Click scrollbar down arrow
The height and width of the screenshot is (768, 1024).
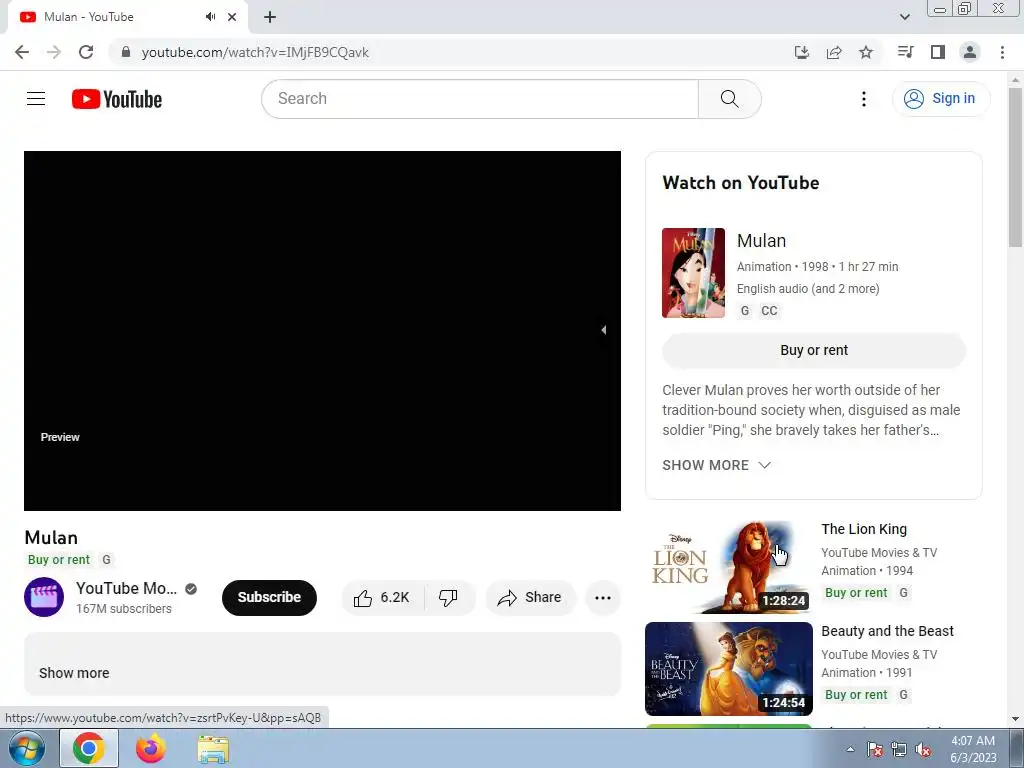(x=1015, y=719)
